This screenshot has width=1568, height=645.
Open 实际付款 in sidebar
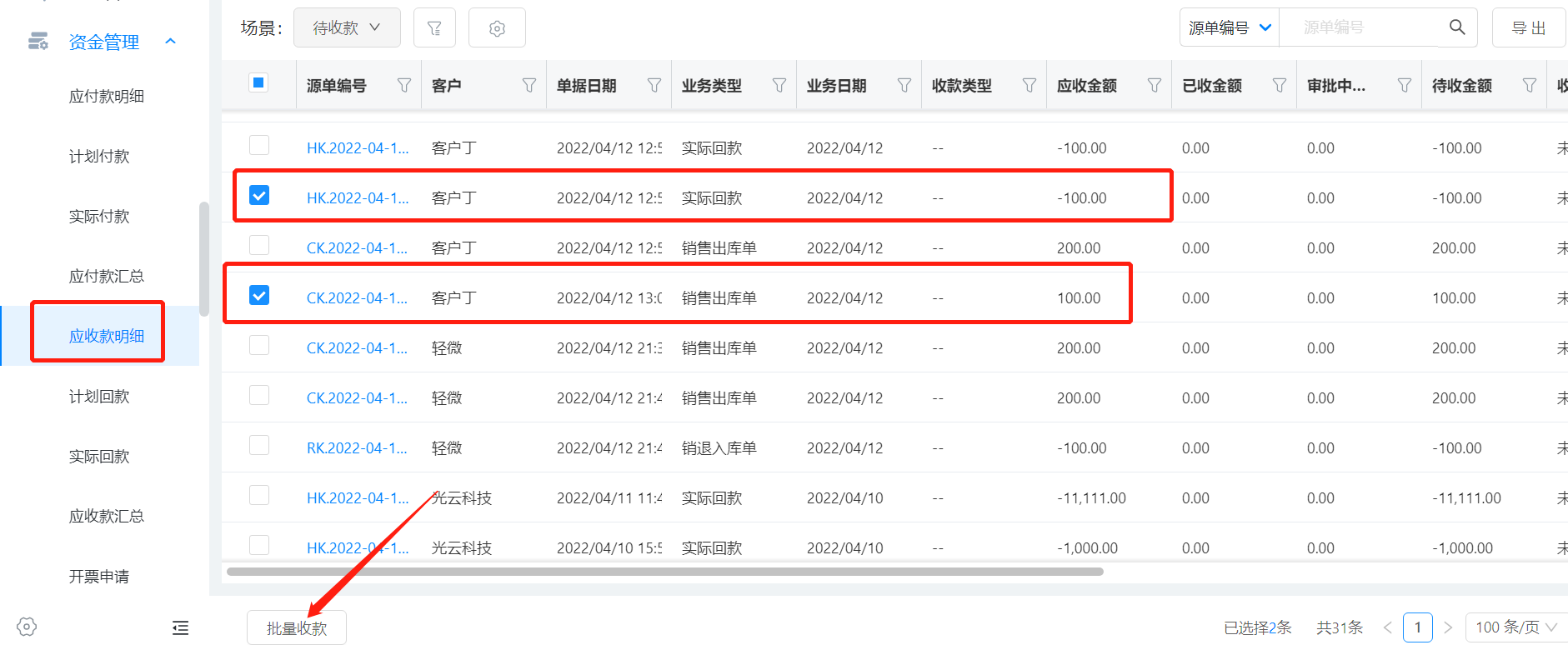[x=99, y=217]
